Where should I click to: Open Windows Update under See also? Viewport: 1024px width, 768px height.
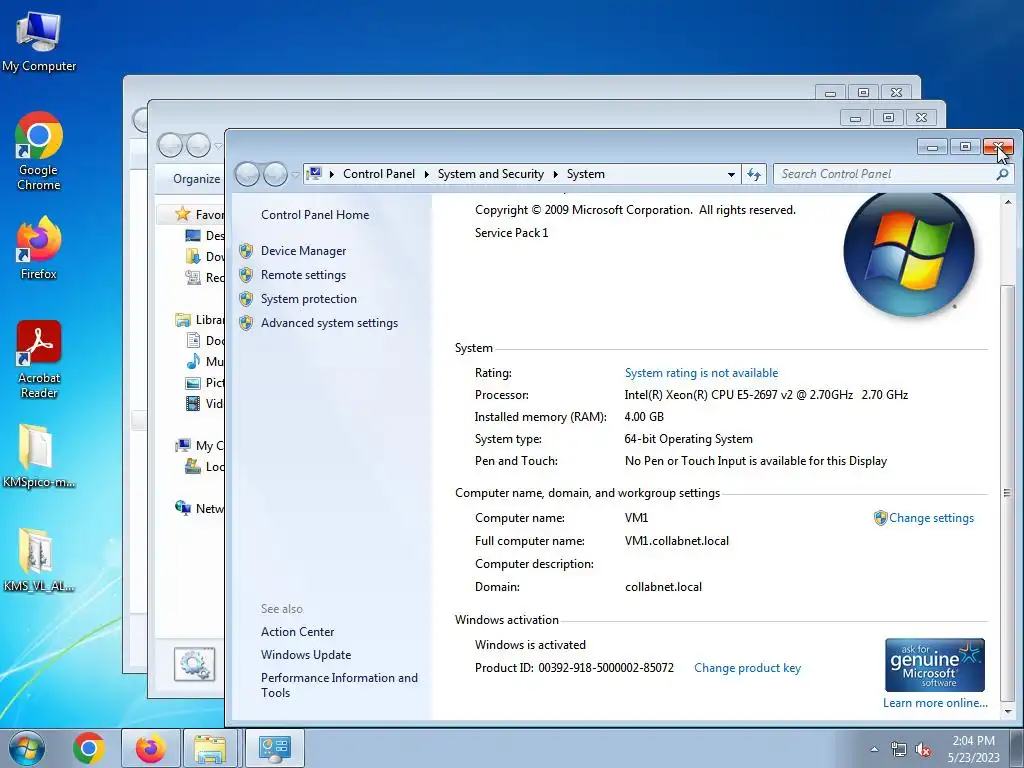(x=306, y=654)
